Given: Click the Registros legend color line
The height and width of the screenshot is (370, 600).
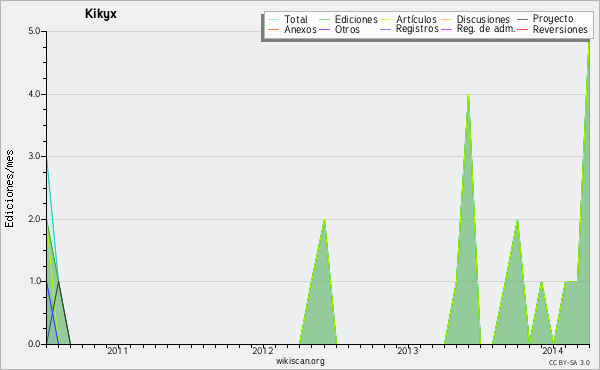Looking at the screenshot, I should 385,29.
